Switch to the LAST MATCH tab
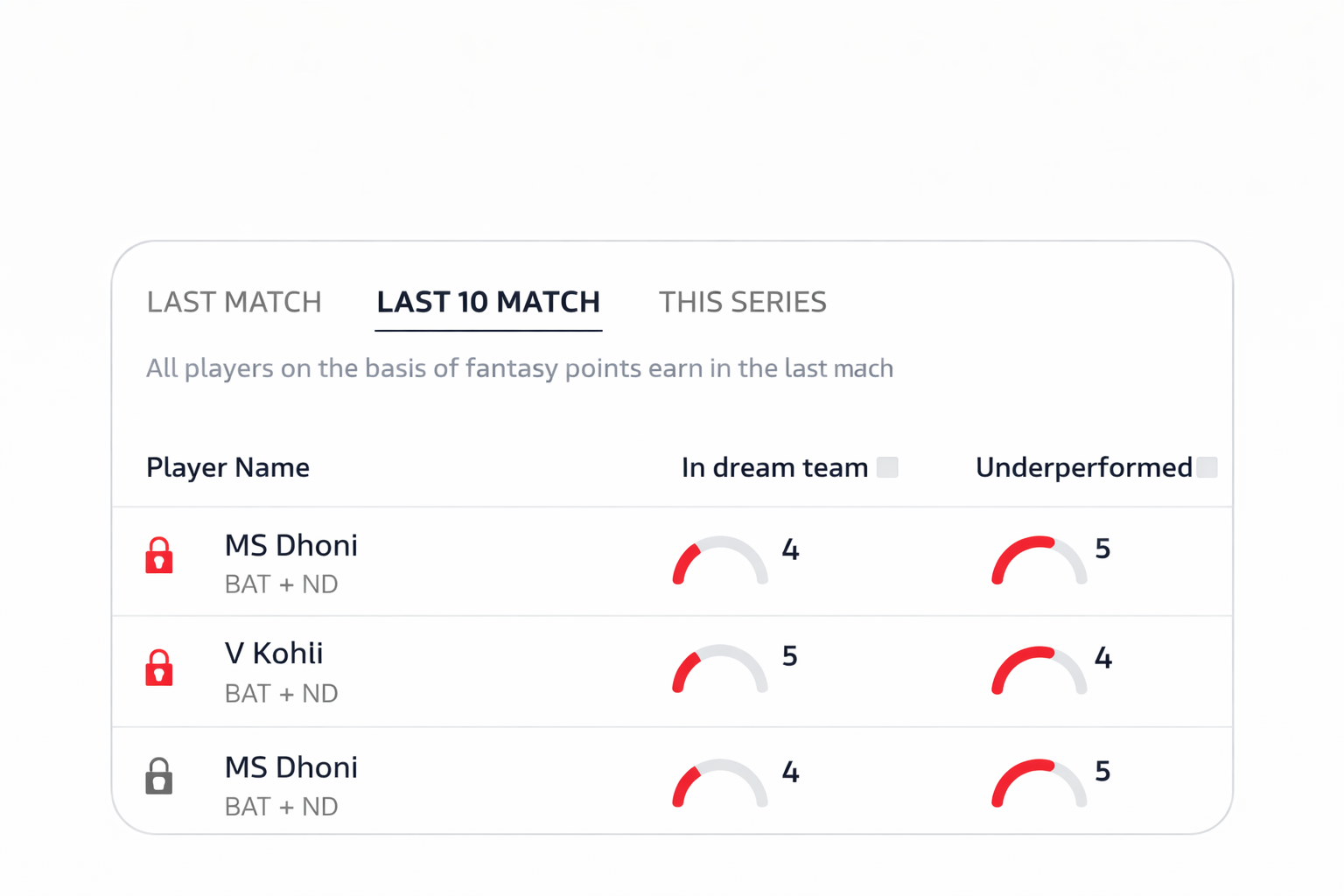The width and height of the screenshot is (1344, 896). (x=234, y=302)
